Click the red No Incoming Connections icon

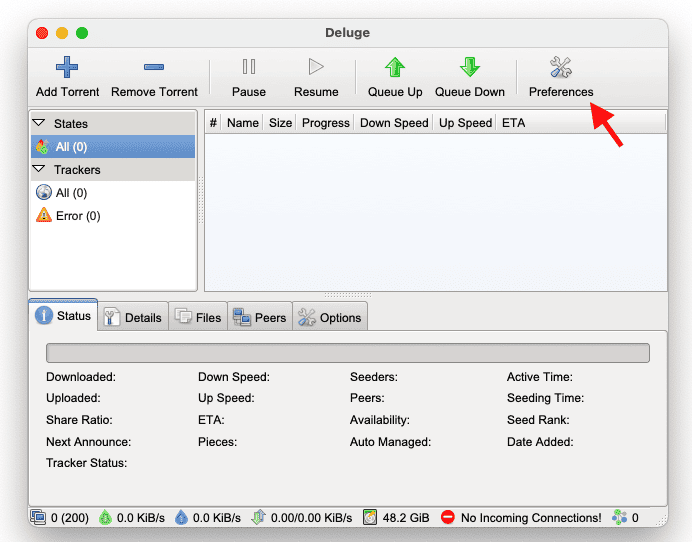click(448, 517)
